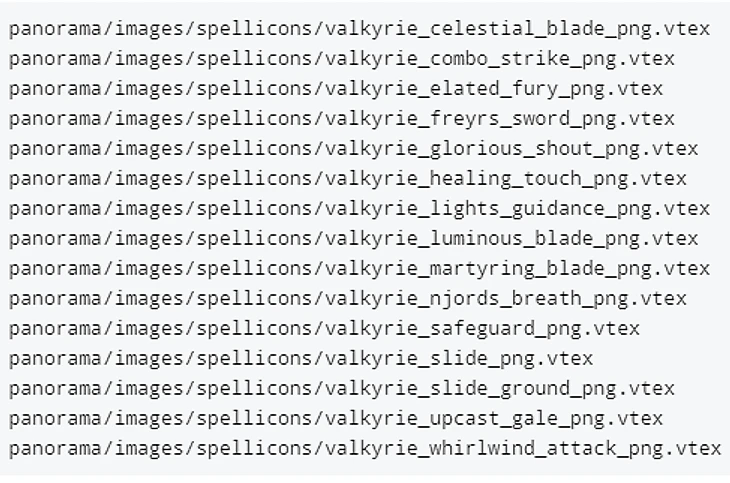Select the valkyrie_combo_strike_png.vtex path

pos(342,59)
